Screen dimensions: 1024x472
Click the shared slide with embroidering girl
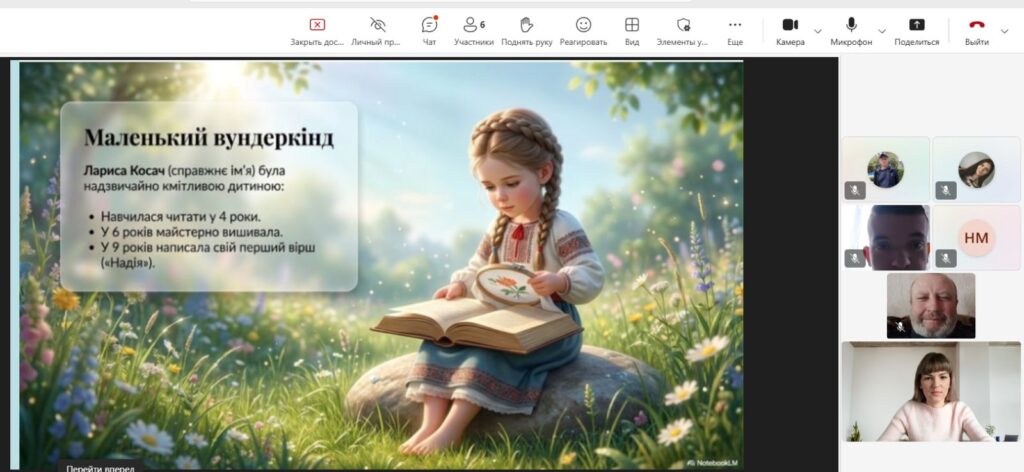[x=380, y=260]
